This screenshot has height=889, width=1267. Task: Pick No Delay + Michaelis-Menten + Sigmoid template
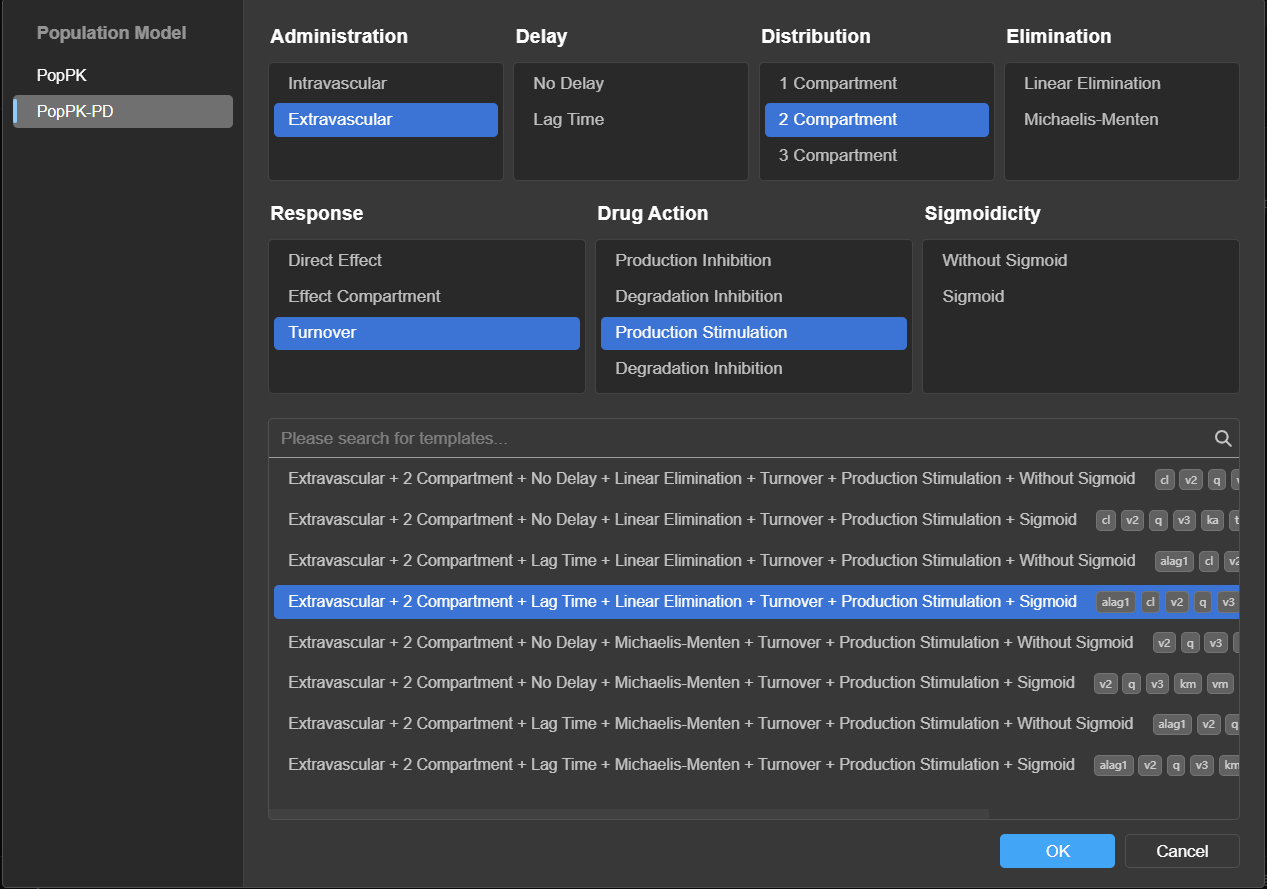[756, 683]
